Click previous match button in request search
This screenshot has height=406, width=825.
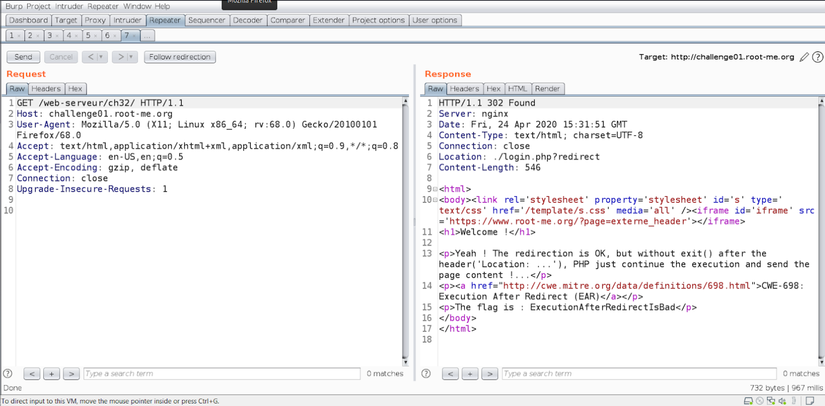pos(32,373)
